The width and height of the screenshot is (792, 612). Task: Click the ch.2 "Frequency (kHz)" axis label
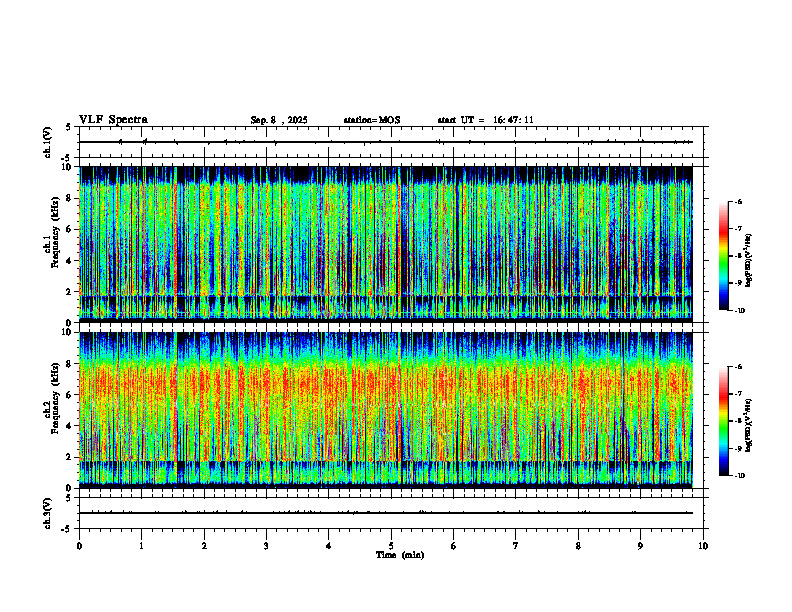pos(55,398)
